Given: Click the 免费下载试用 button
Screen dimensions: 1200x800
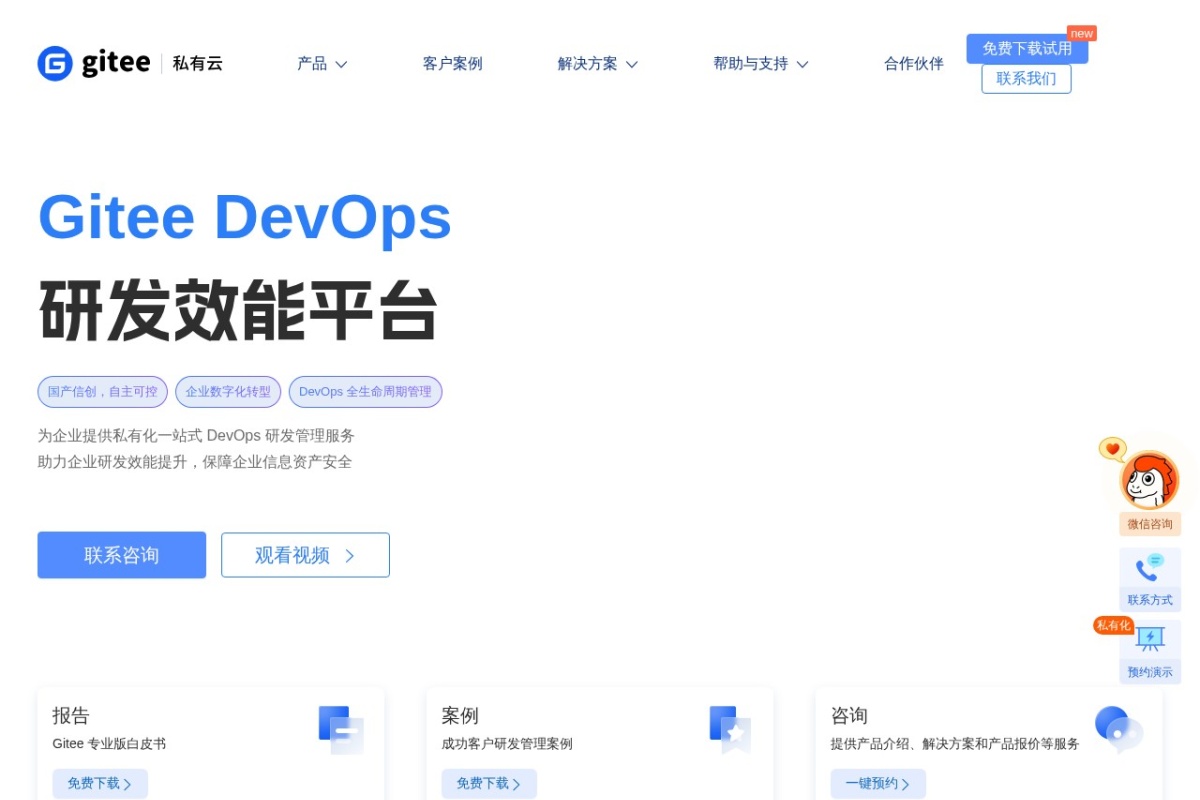Looking at the screenshot, I should tap(1027, 49).
